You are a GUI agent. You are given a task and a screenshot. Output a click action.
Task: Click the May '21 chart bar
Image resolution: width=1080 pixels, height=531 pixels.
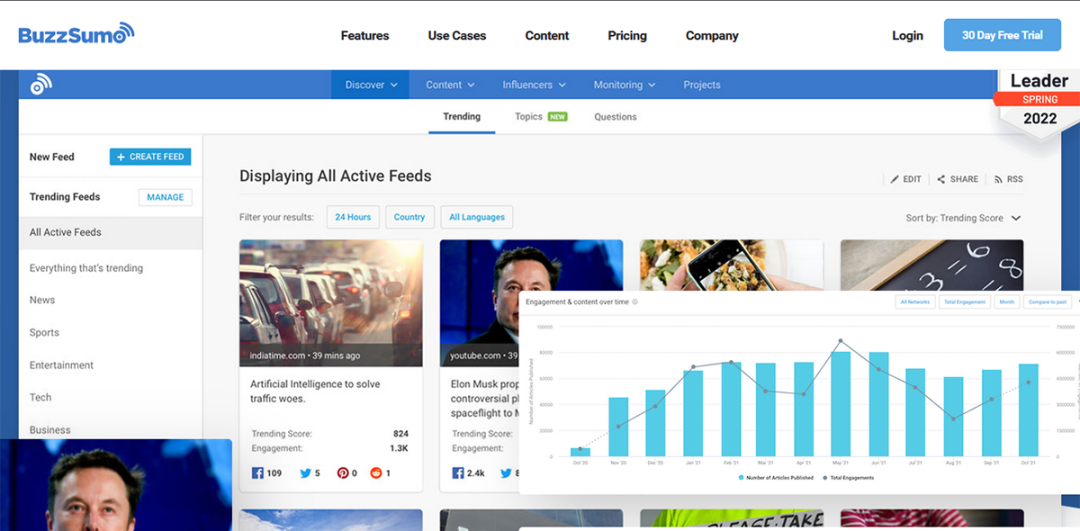point(840,404)
